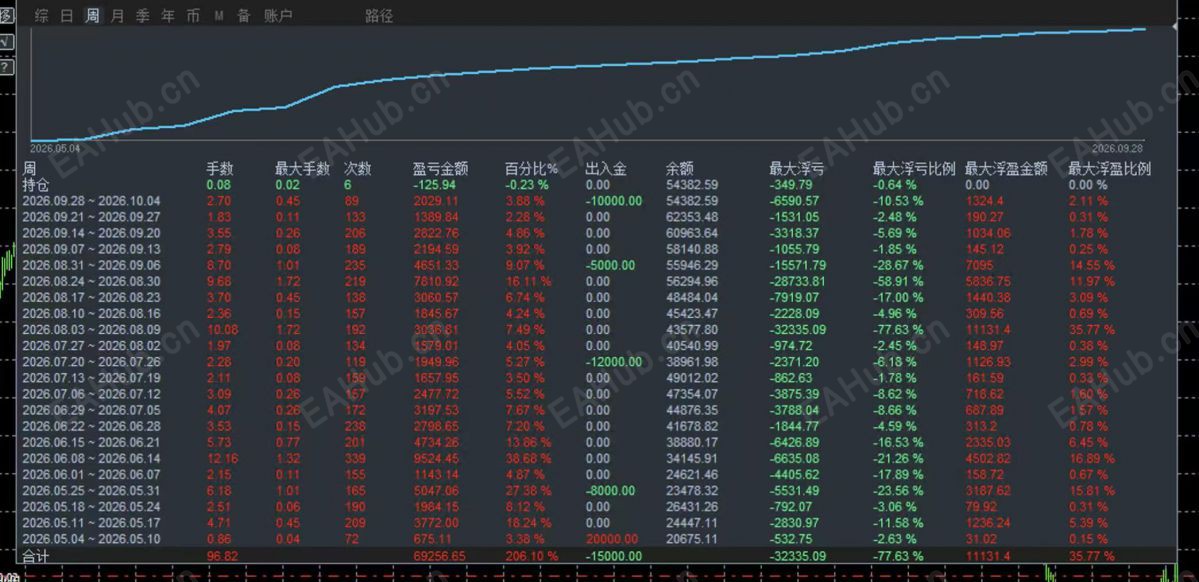The width and height of the screenshot is (1199, 582).
Task: Click the 百分比% column header
Action: coord(531,169)
